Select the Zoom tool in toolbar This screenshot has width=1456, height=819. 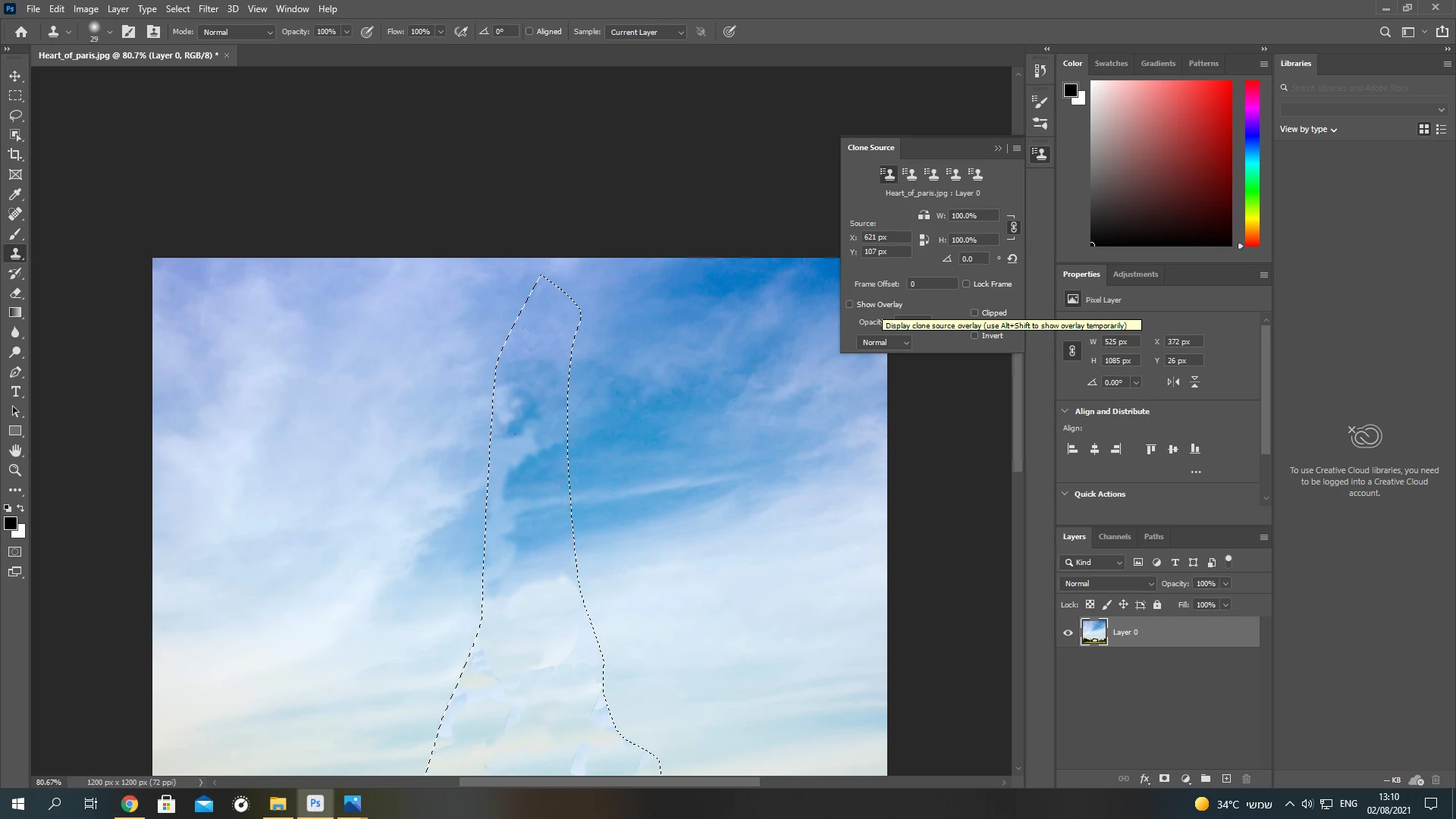15,470
